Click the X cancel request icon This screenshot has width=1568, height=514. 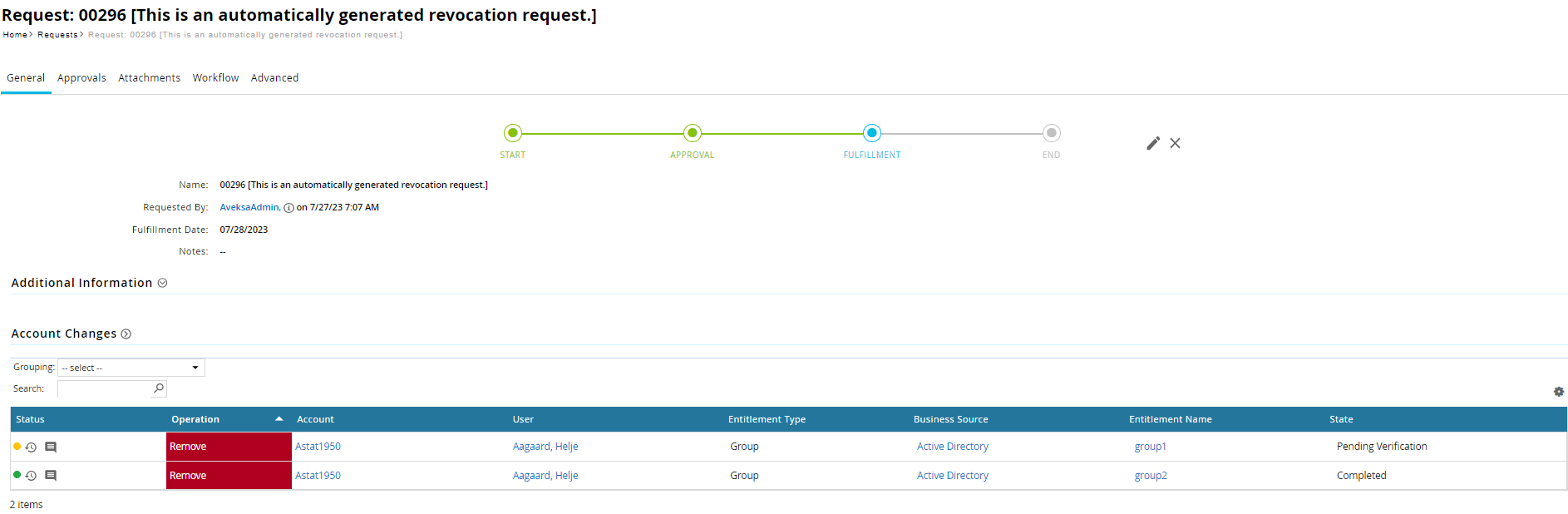pos(1175,143)
